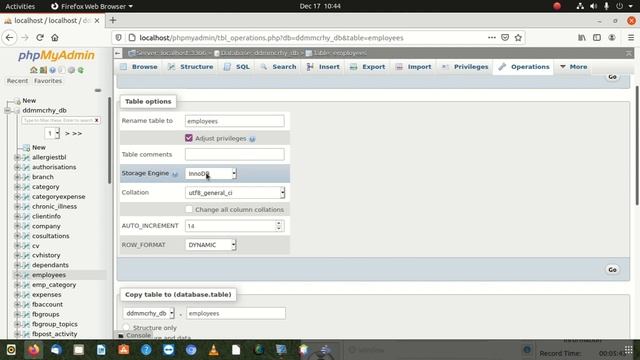Image resolution: width=640 pixels, height=360 pixels.
Task: Open phpMyAdmin documentation help icon
Action: click(52, 70)
